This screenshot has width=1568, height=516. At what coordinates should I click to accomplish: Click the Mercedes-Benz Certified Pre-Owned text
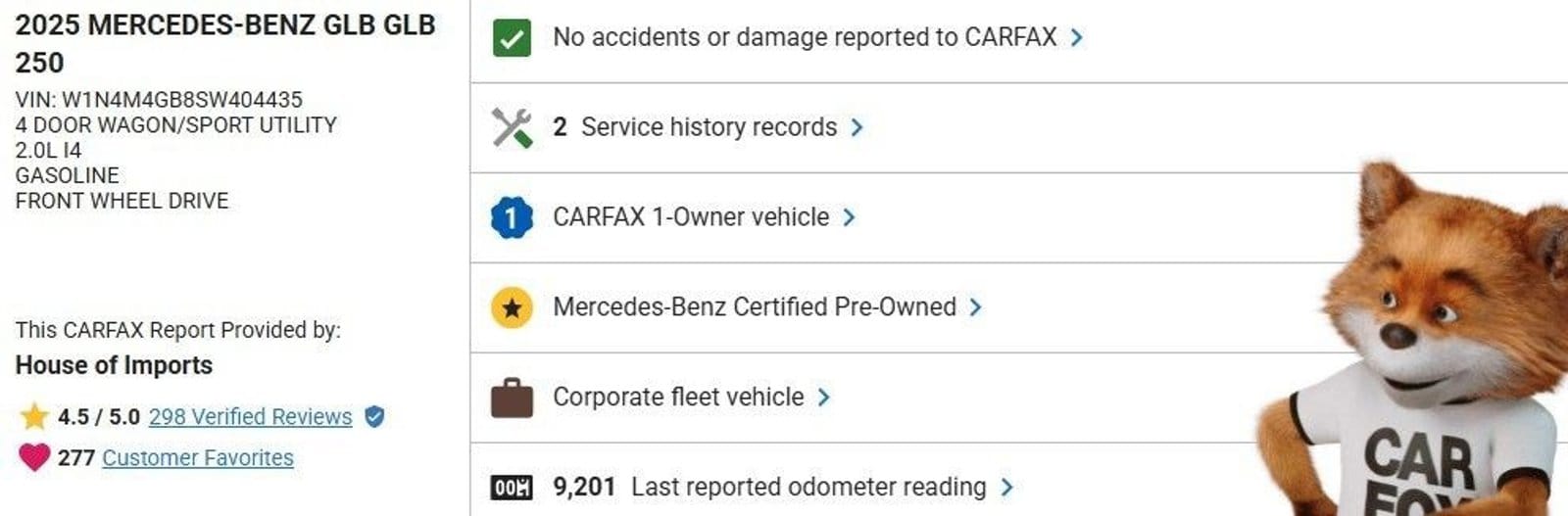(x=754, y=307)
